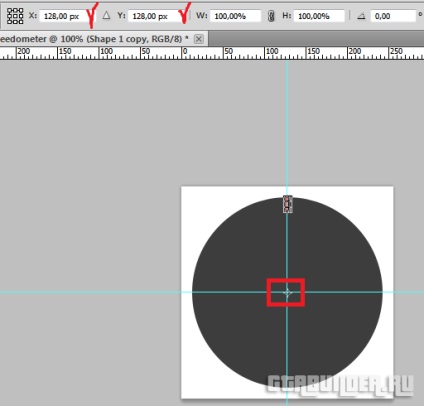Click the rotation angle field showing 0,00
Screen dimensions: 424x406
tap(393, 16)
